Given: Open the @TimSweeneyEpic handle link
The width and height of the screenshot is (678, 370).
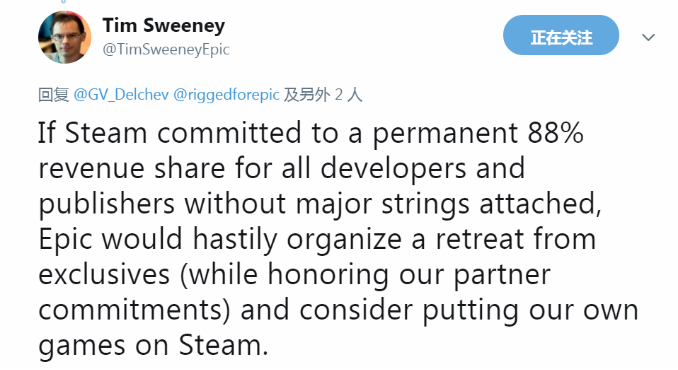Looking at the screenshot, I should click(166, 50).
